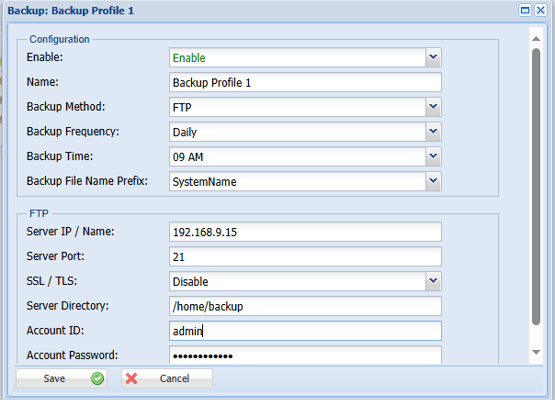
Task: Open the Enable dropdown arrow
Action: click(x=433, y=57)
